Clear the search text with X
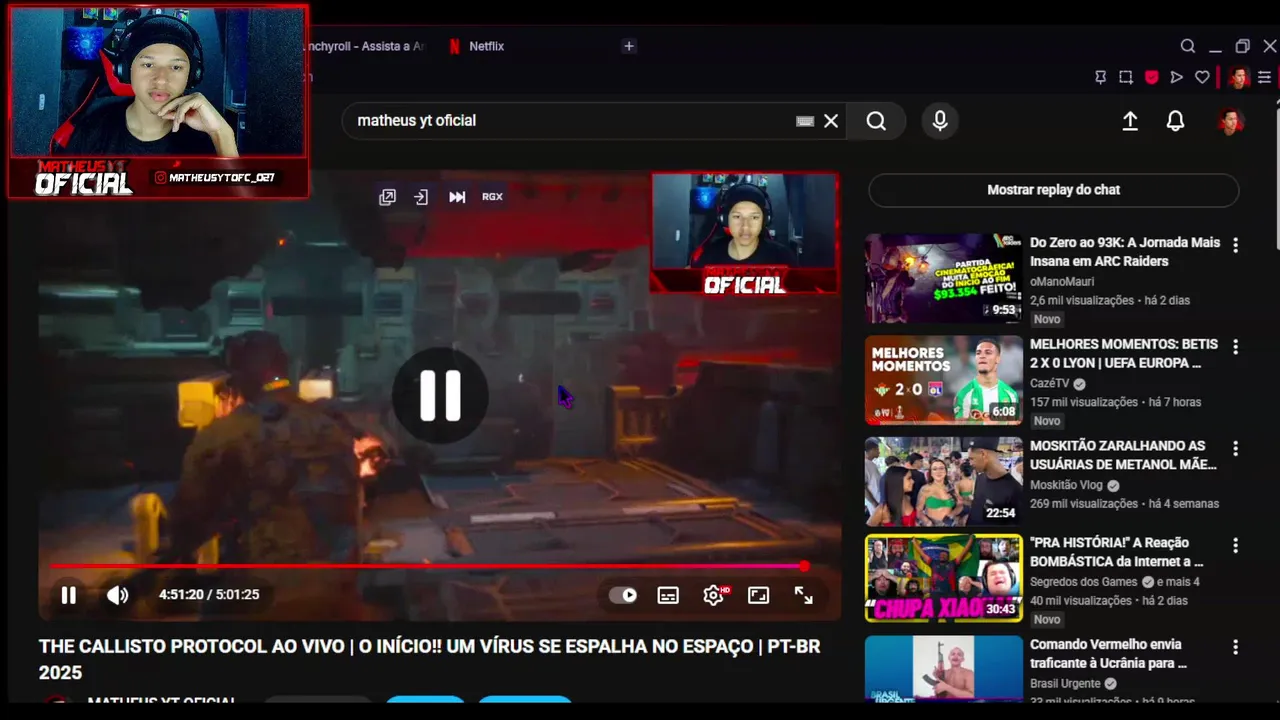Image resolution: width=1280 pixels, height=720 pixels. coord(831,121)
